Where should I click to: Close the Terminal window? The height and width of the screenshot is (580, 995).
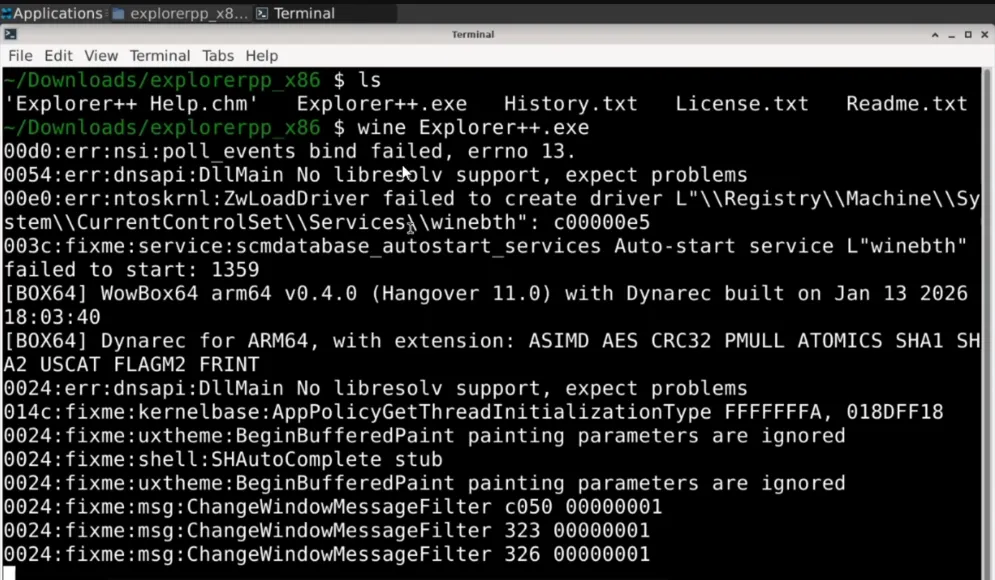click(984, 34)
